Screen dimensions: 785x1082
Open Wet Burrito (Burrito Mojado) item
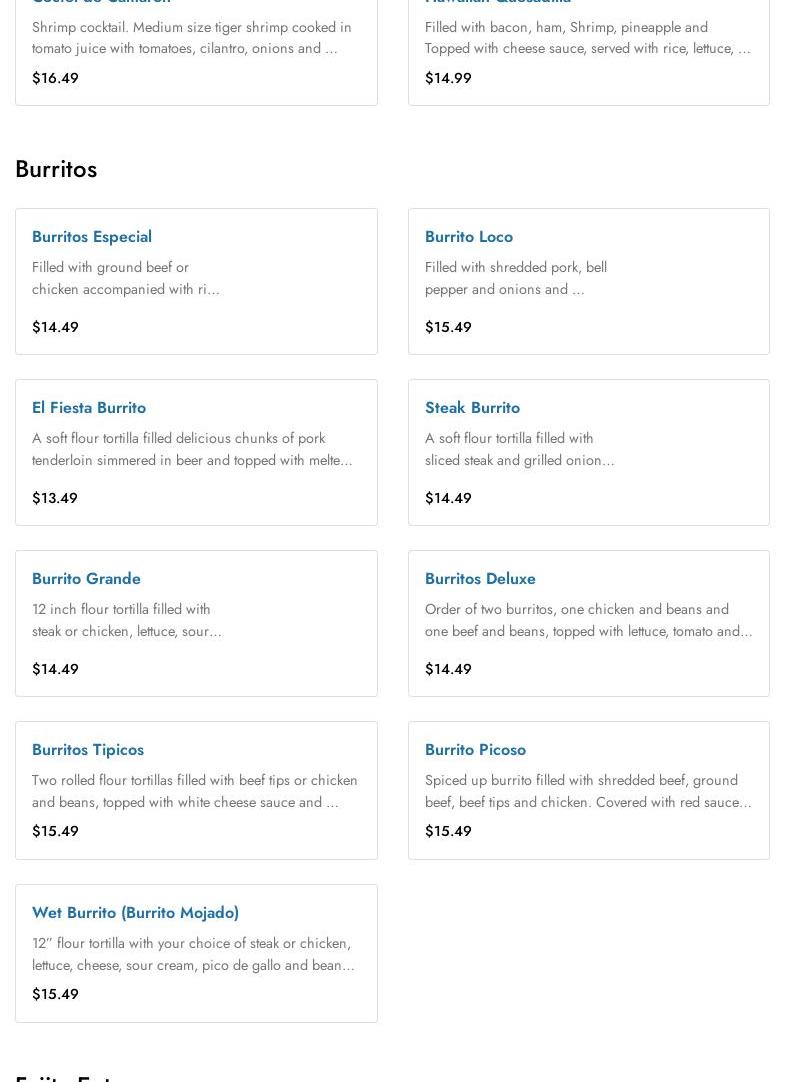point(135,913)
